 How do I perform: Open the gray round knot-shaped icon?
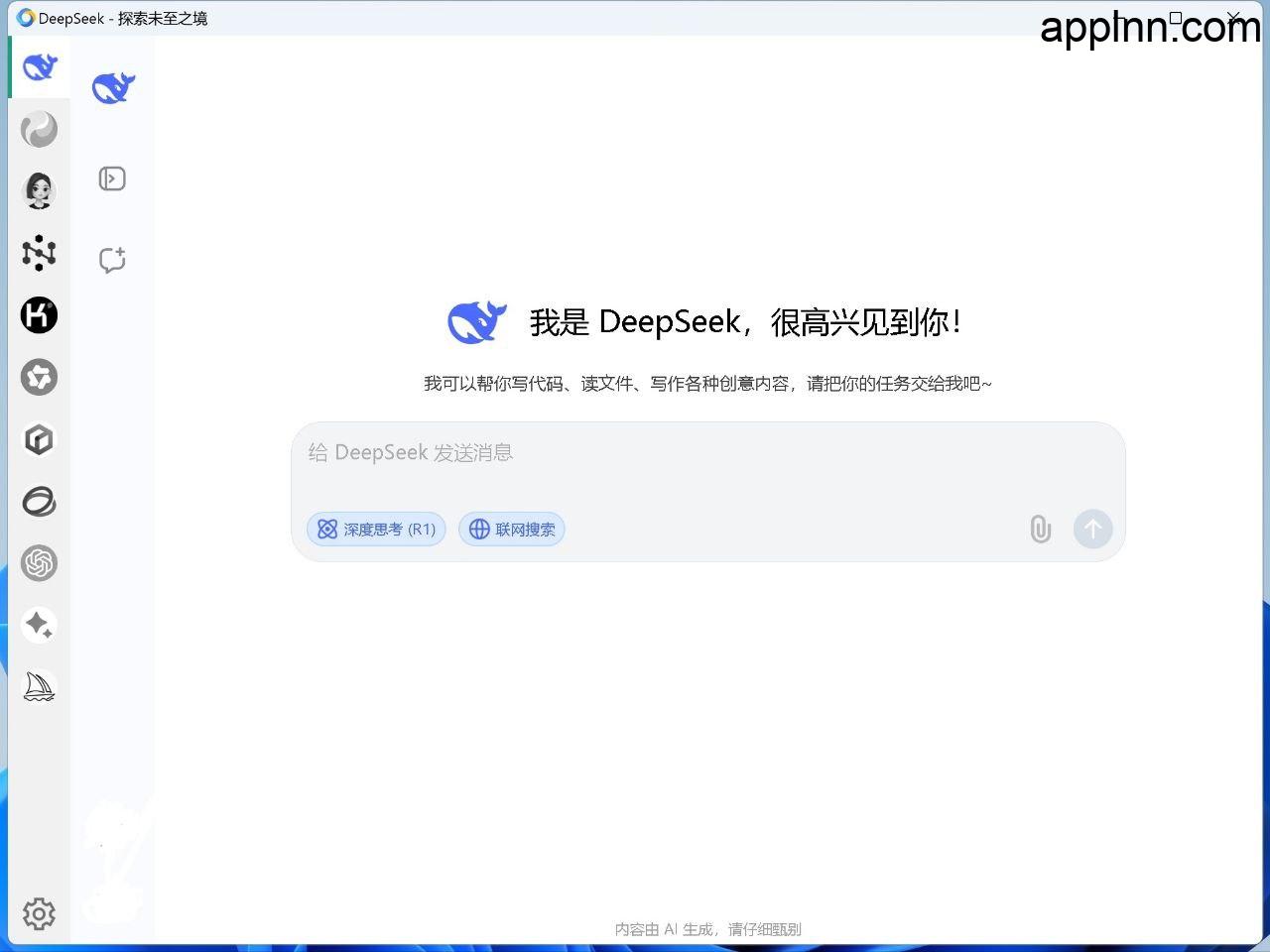coord(40,377)
